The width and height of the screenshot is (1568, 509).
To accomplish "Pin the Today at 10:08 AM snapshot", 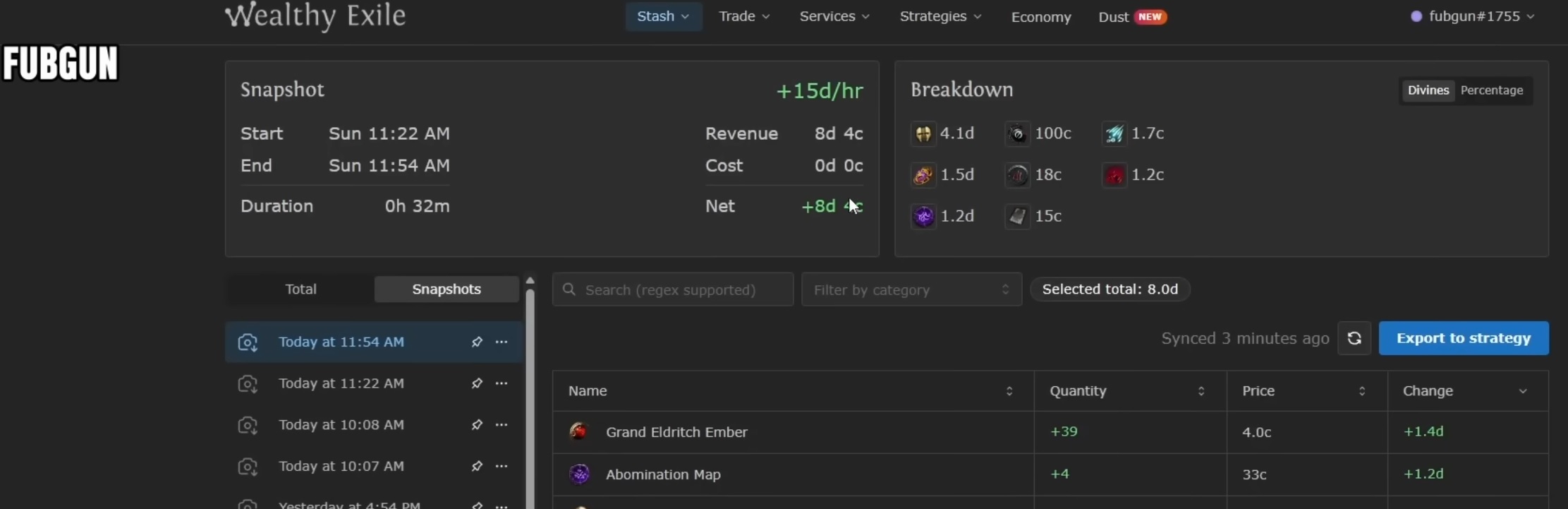I will (x=477, y=425).
